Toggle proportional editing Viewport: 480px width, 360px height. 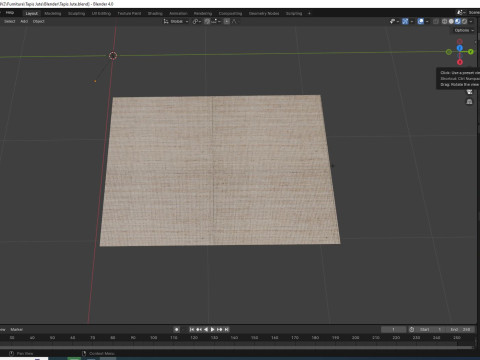click(x=227, y=21)
